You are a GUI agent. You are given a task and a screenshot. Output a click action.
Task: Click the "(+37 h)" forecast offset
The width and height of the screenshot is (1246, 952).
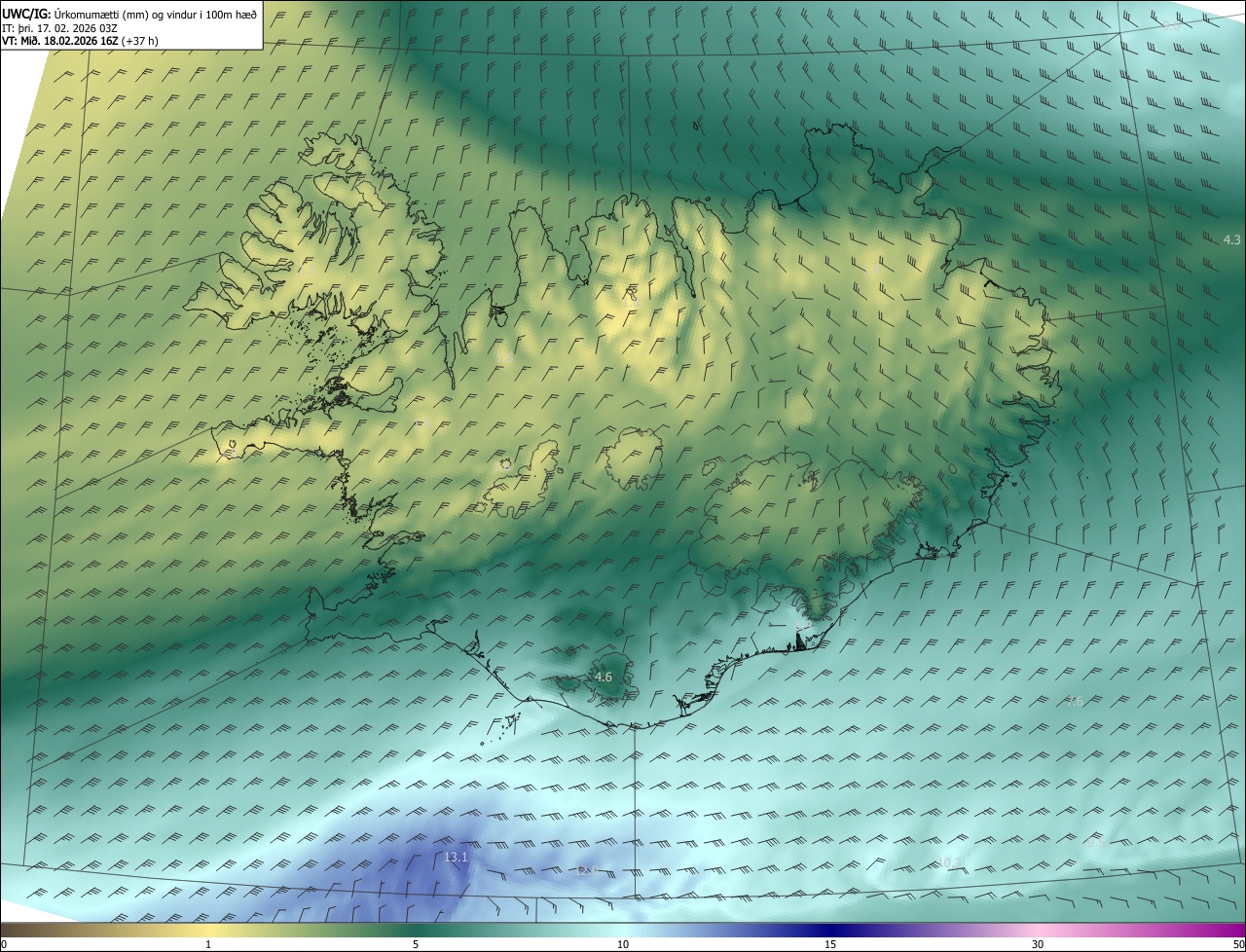click(x=139, y=41)
